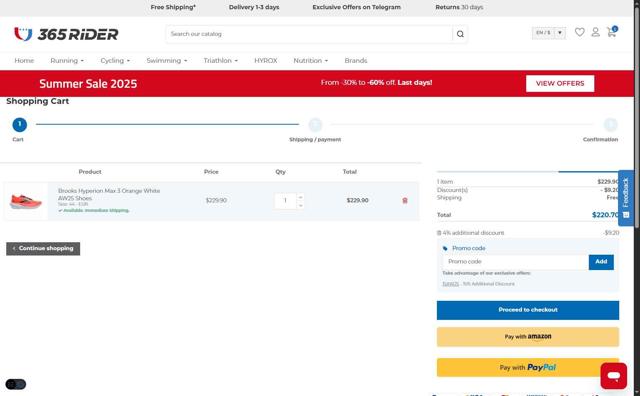
Task: Click the quantity field showing 1
Action: point(285,200)
